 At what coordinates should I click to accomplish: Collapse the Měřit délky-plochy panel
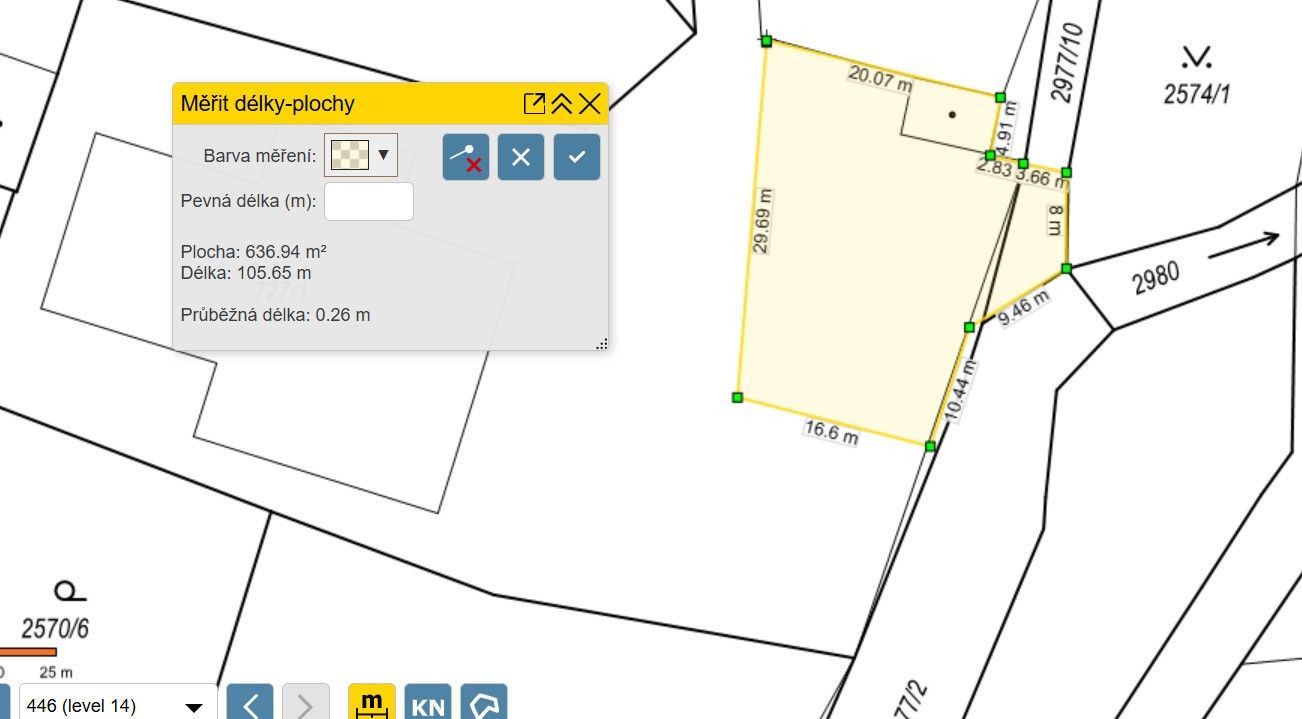562,103
